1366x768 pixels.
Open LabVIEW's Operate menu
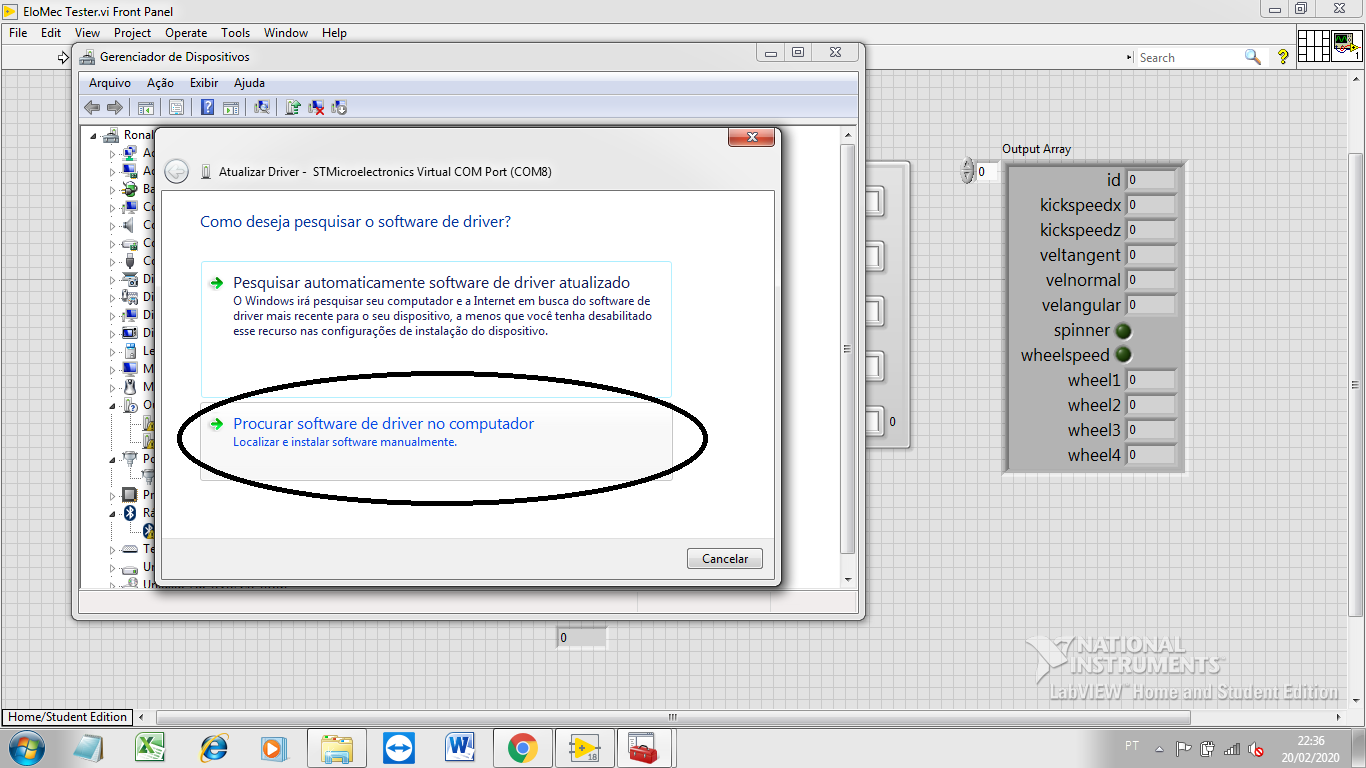pos(186,33)
